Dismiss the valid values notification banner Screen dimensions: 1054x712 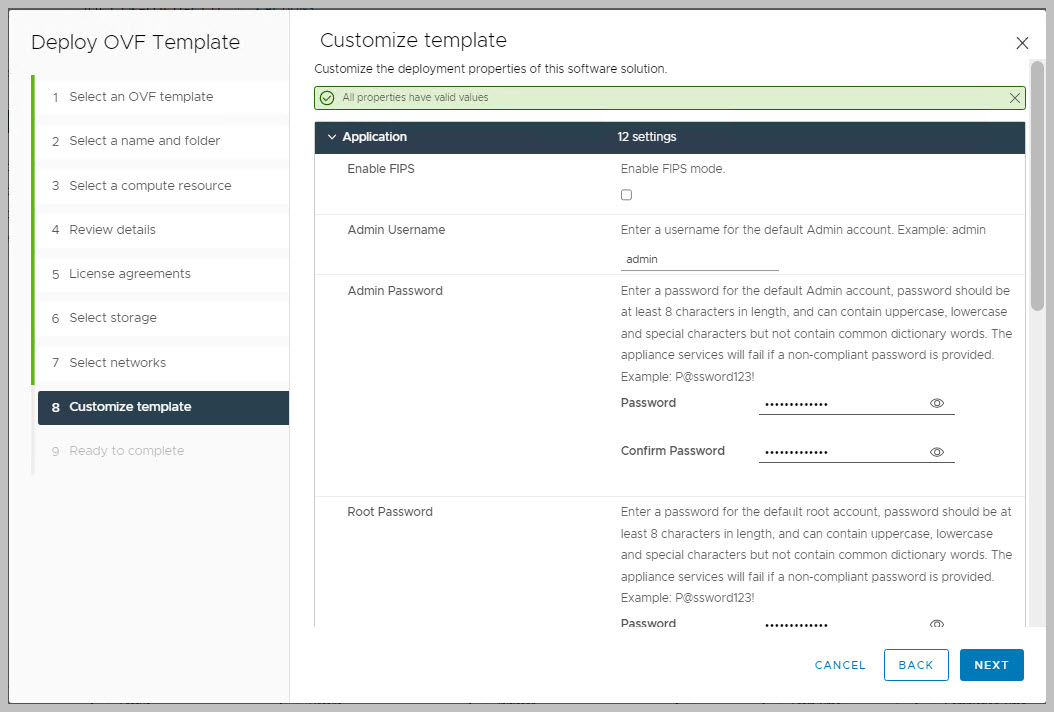pyautogui.click(x=1015, y=98)
